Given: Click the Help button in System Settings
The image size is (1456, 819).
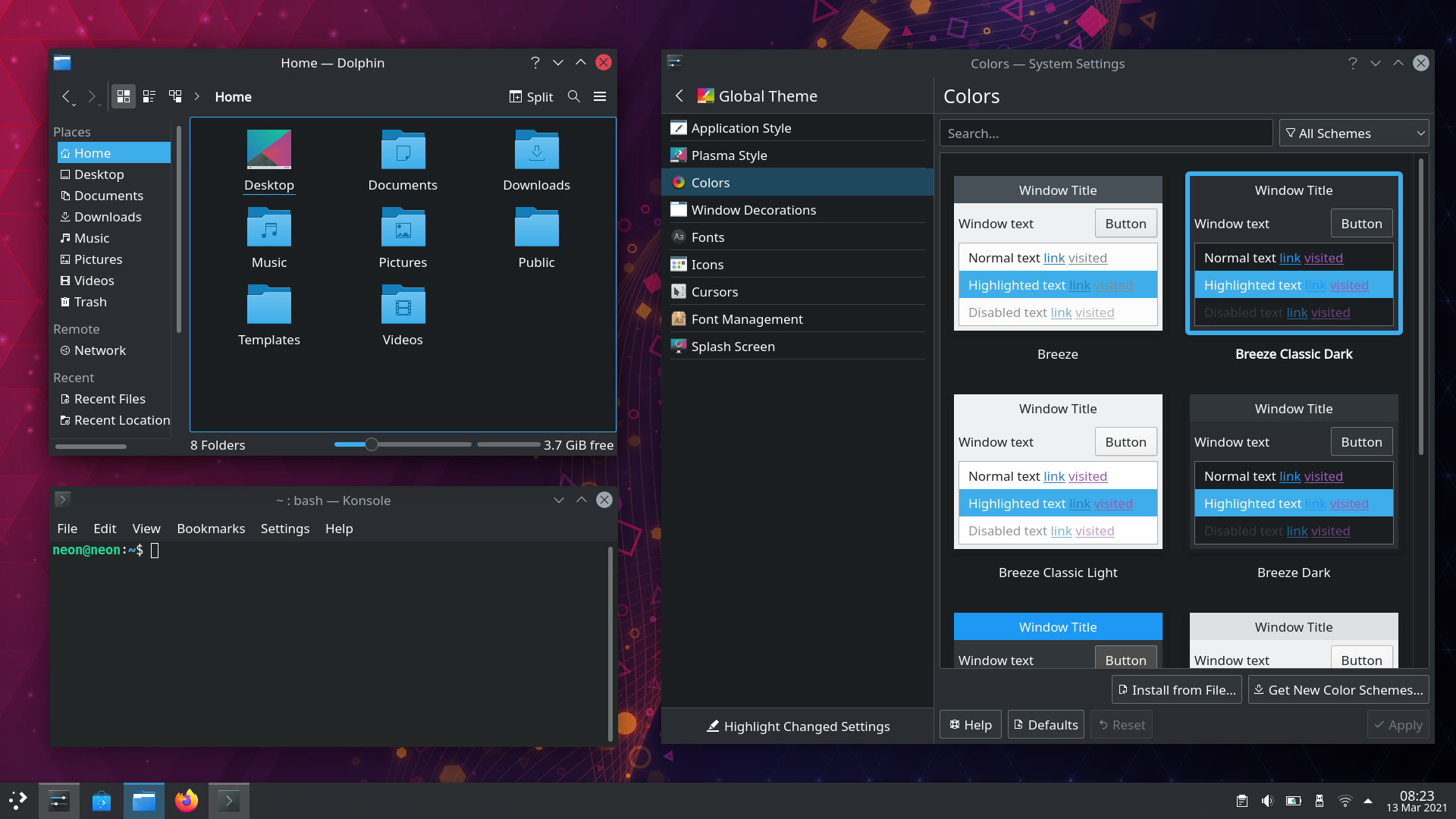Looking at the screenshot, I should [x=971, y=725].
